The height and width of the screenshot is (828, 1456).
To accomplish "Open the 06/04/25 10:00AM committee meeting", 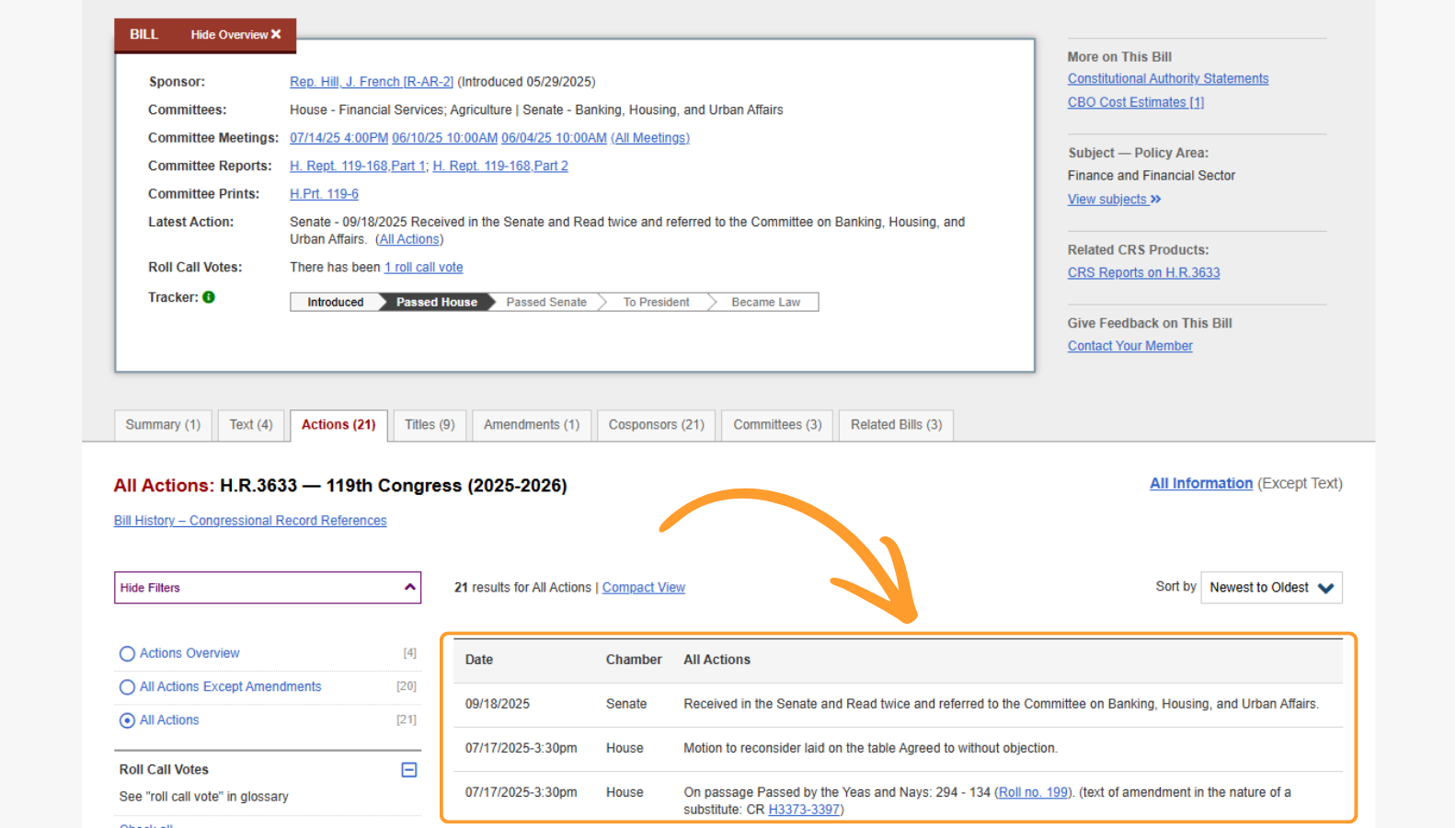I will [554, 138].
